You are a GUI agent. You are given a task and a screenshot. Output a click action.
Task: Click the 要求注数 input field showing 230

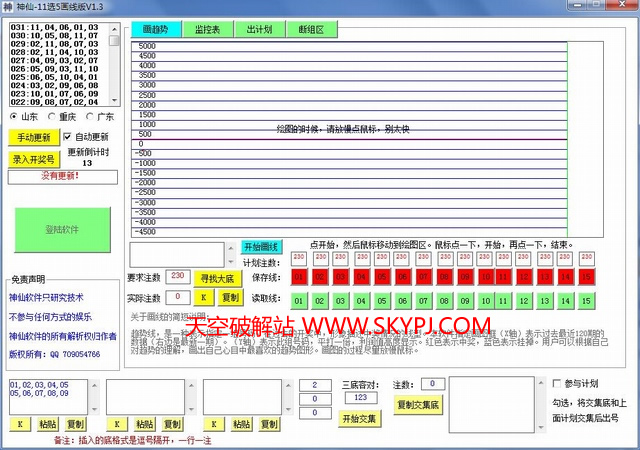[177, 276]
